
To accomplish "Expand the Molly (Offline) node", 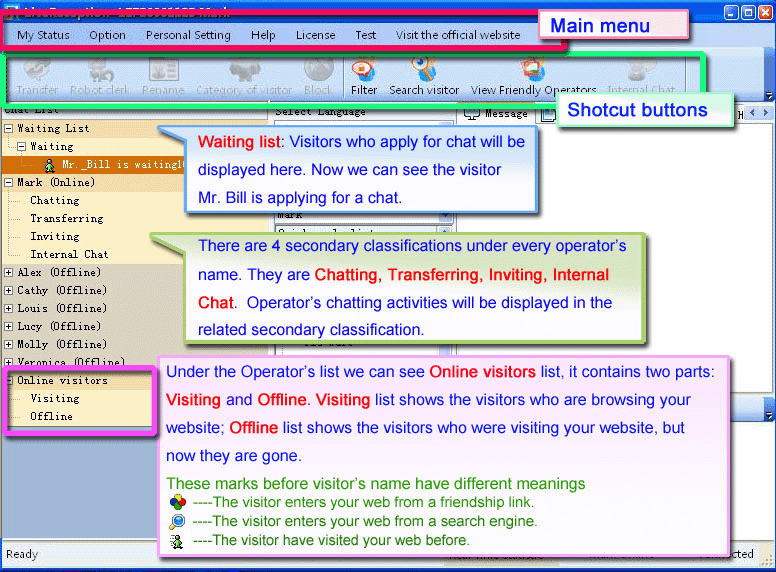I will [8, 344].
